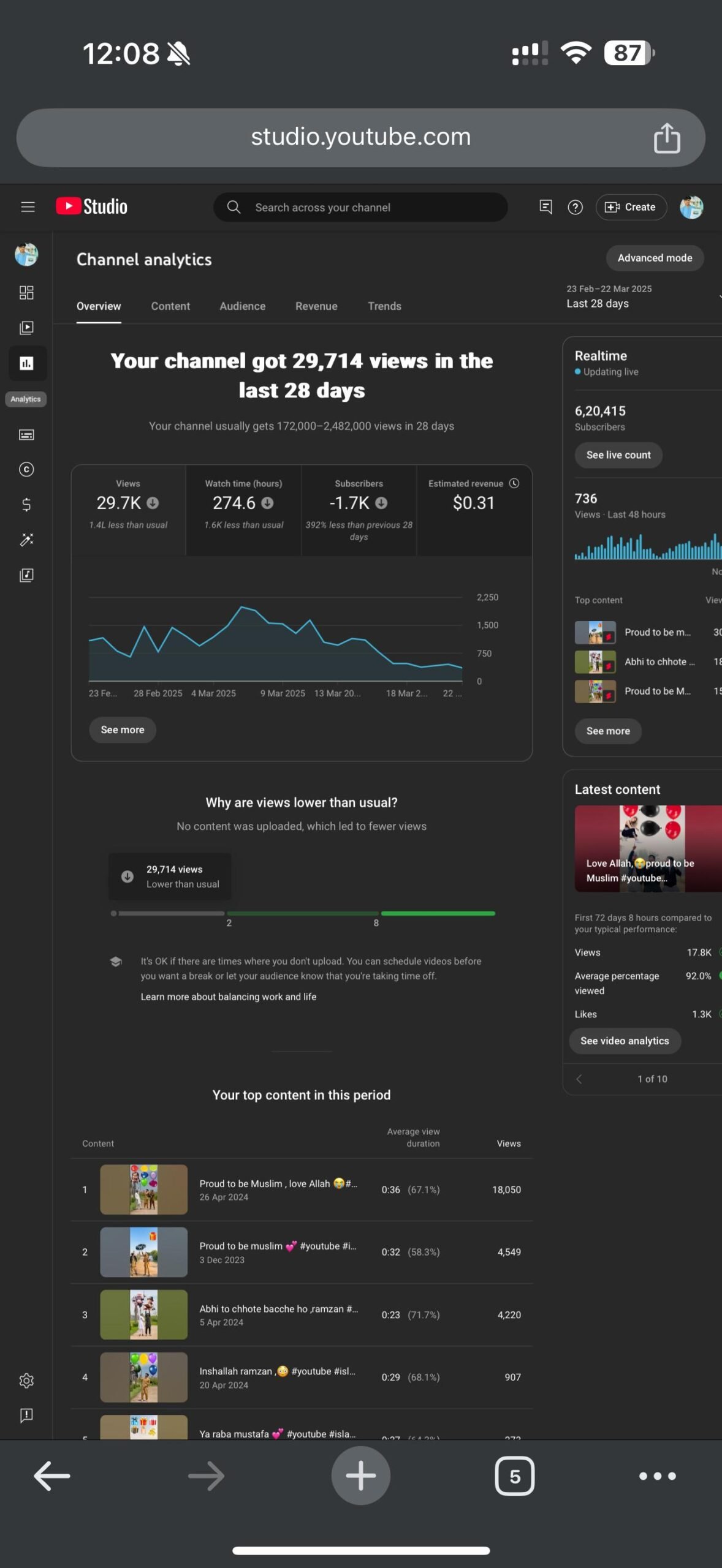Open the comments panel icon in header
This screenshot has width=722, height=1568.
[545, 207]
